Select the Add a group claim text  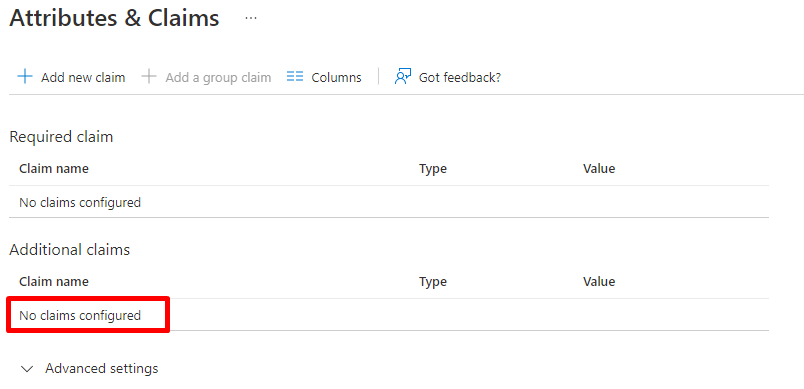pos(218,77)
